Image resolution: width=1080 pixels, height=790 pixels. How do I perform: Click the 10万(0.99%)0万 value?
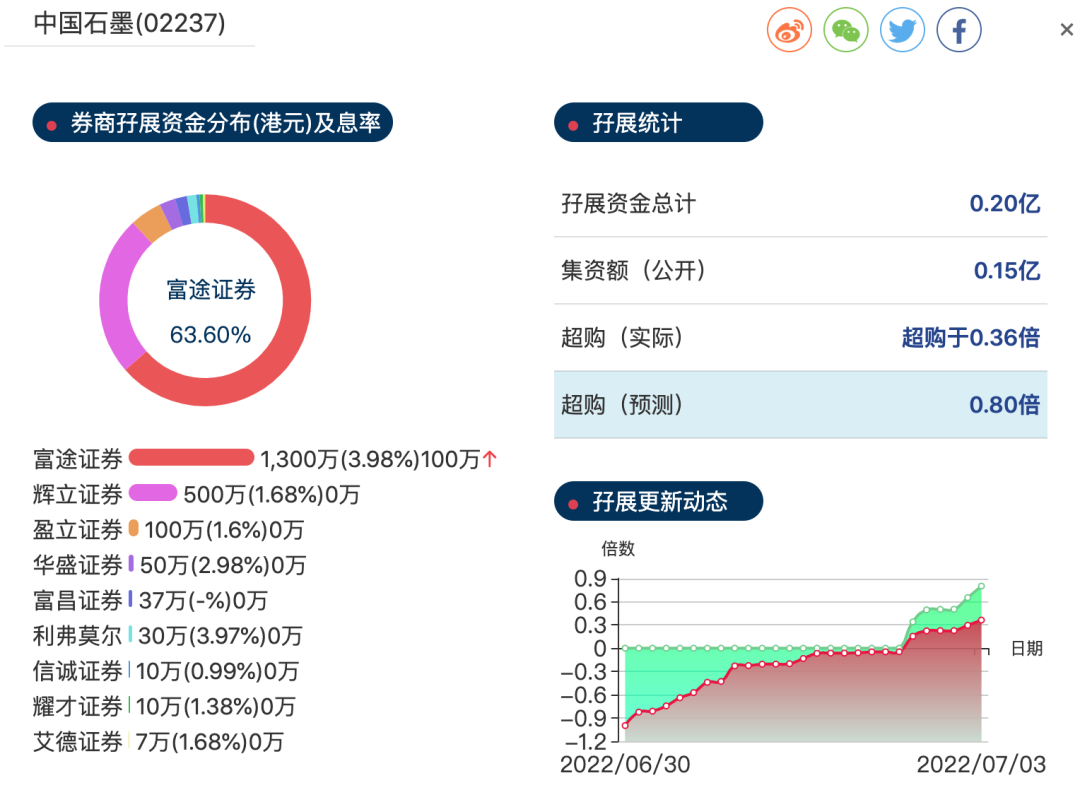point(217,671)
